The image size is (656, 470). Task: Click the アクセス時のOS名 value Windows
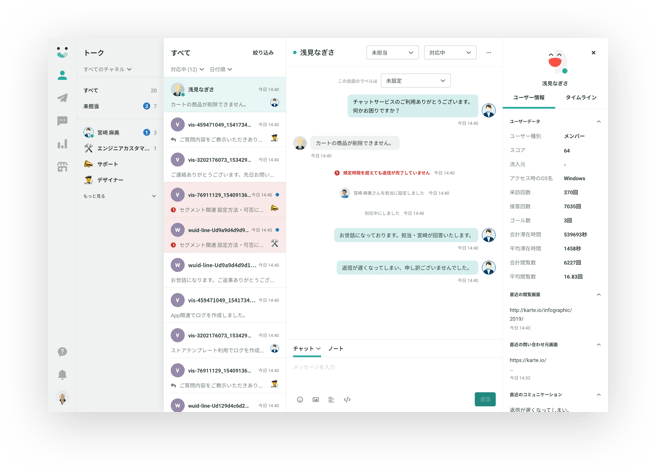pyautogui.click(x=574, y=178)
